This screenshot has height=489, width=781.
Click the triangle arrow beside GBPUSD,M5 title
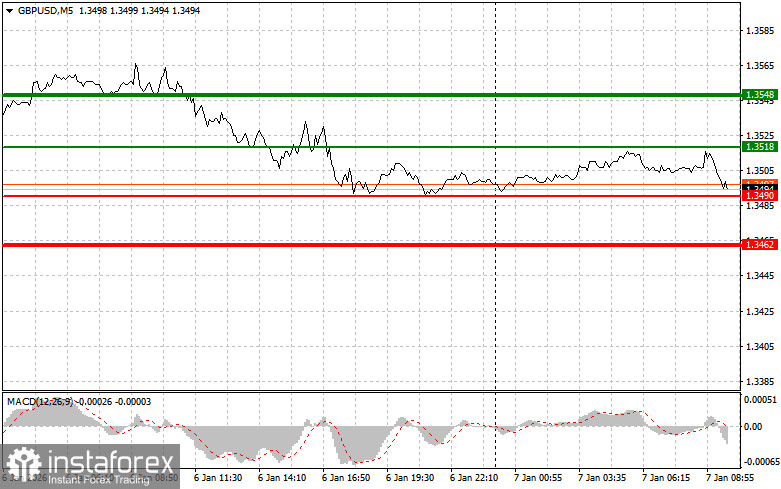point(9,10)
